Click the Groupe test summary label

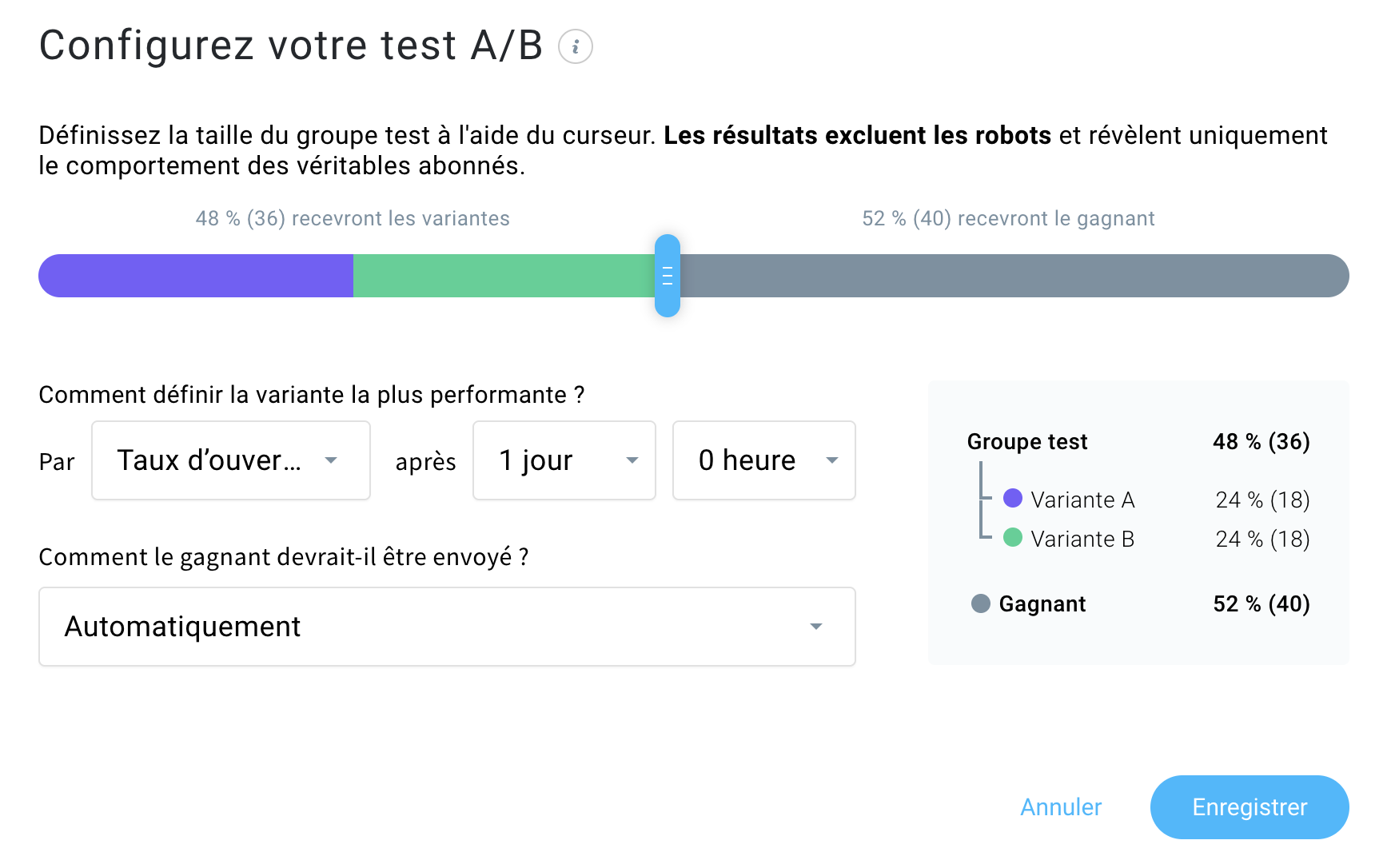(x=1027, y=441)
